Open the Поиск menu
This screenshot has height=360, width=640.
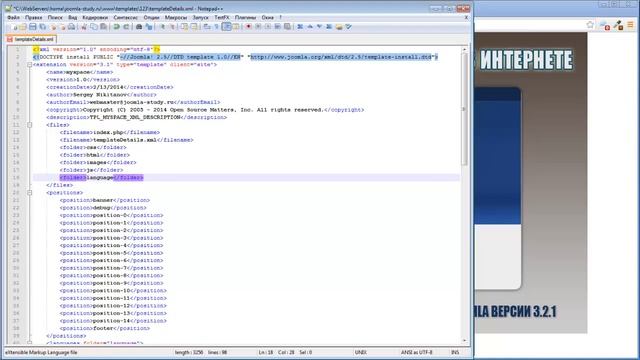[x=55, y=18]
